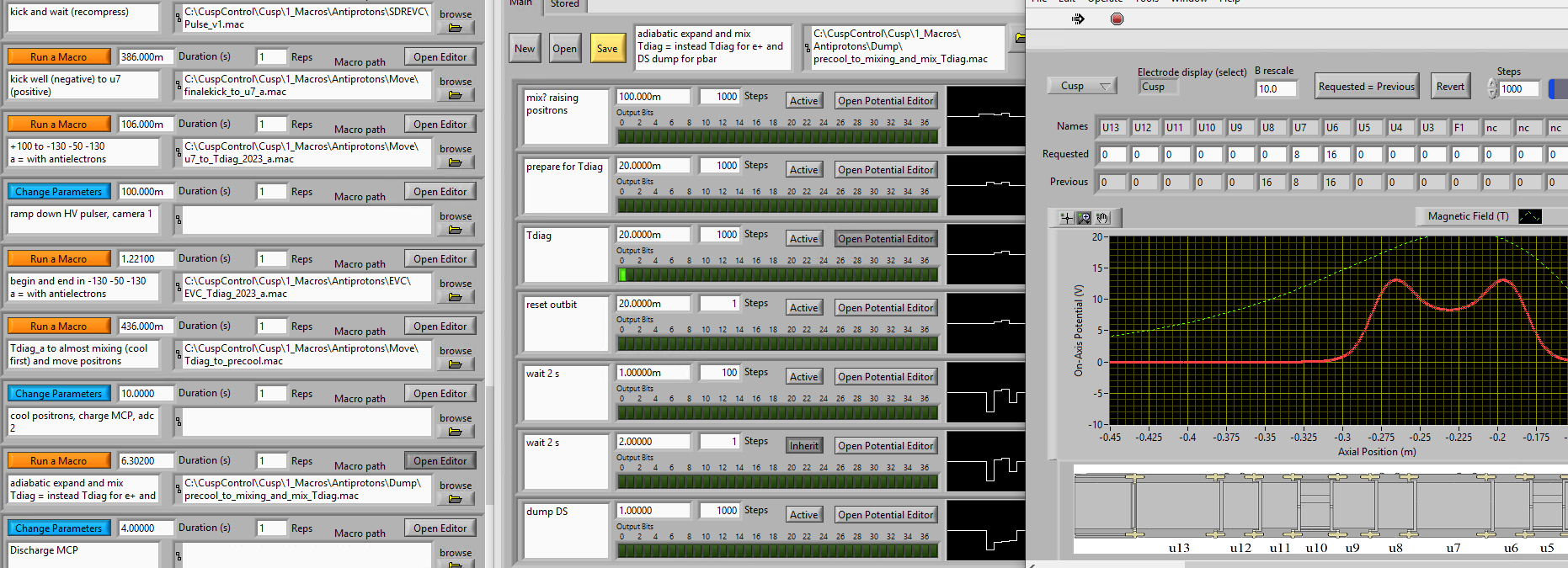The height and width of the screenshot is (568, 1568).
Task: Open Potential Editor for dump DS row
Action: (x=886, y=514)
